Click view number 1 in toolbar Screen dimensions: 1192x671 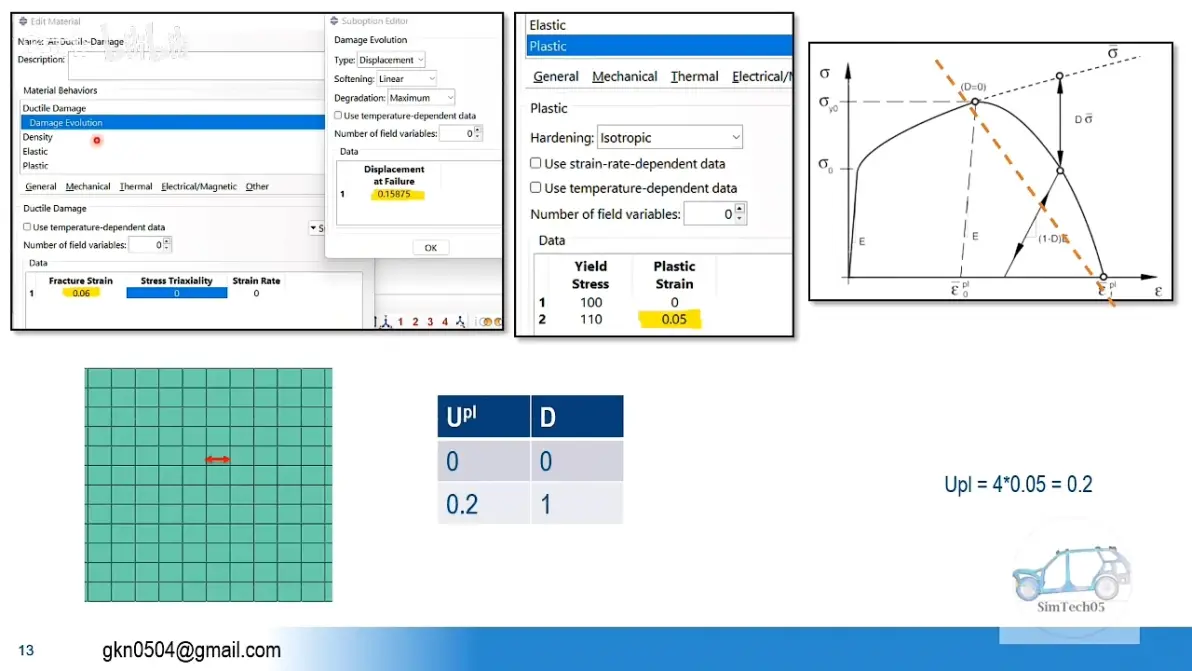(401, 322)
